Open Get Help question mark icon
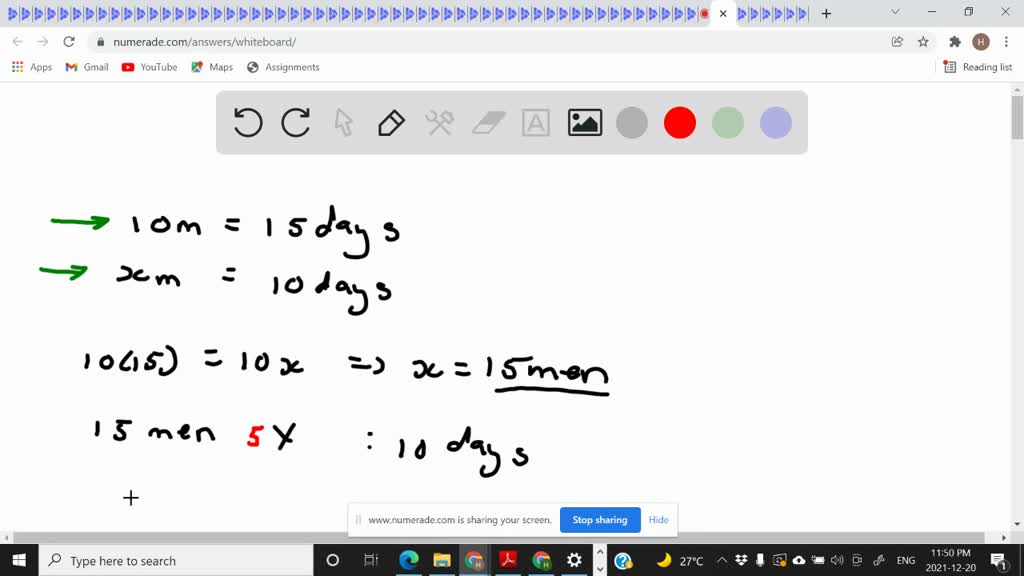 click(x=623, y=560)
